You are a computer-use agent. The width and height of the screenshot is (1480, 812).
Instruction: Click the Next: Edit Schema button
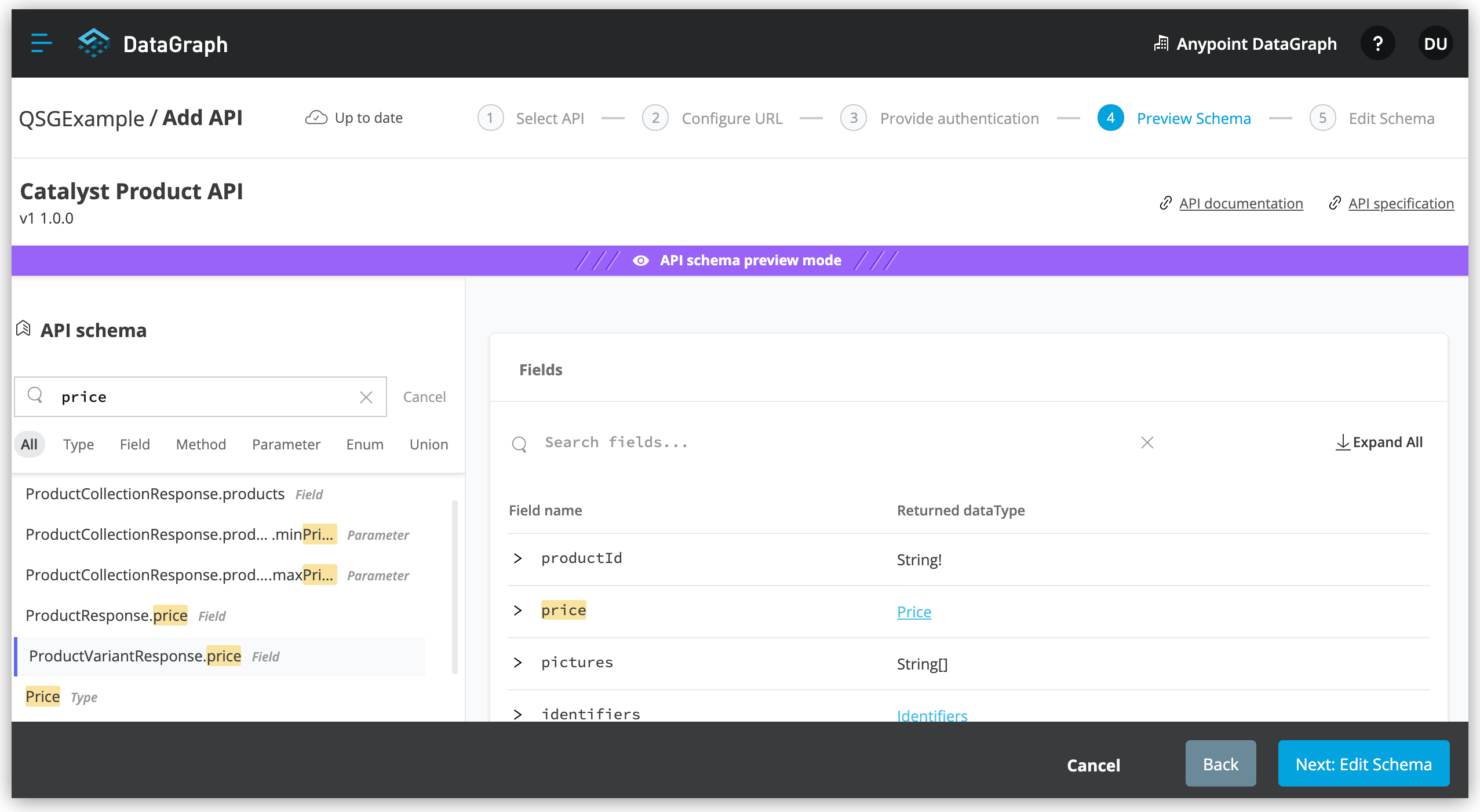point(1363,763)
